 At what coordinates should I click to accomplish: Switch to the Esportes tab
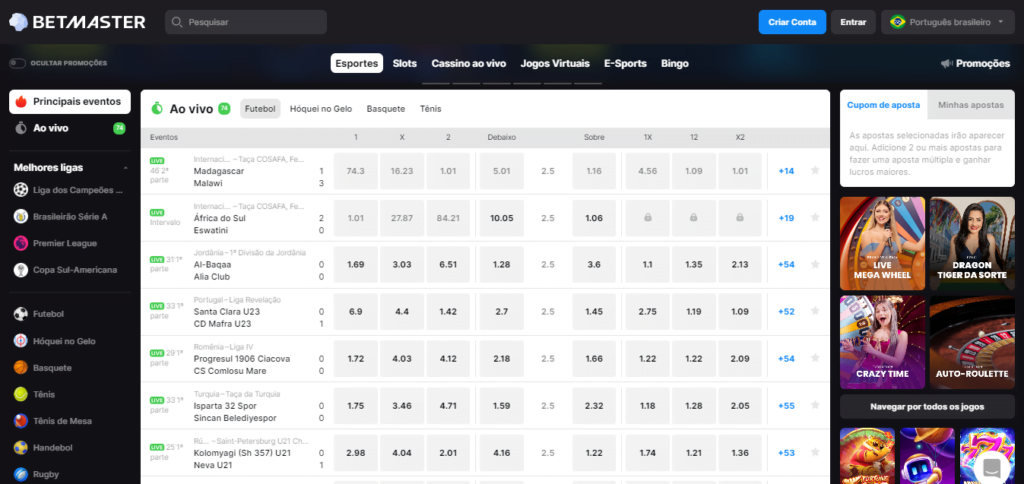357,63
